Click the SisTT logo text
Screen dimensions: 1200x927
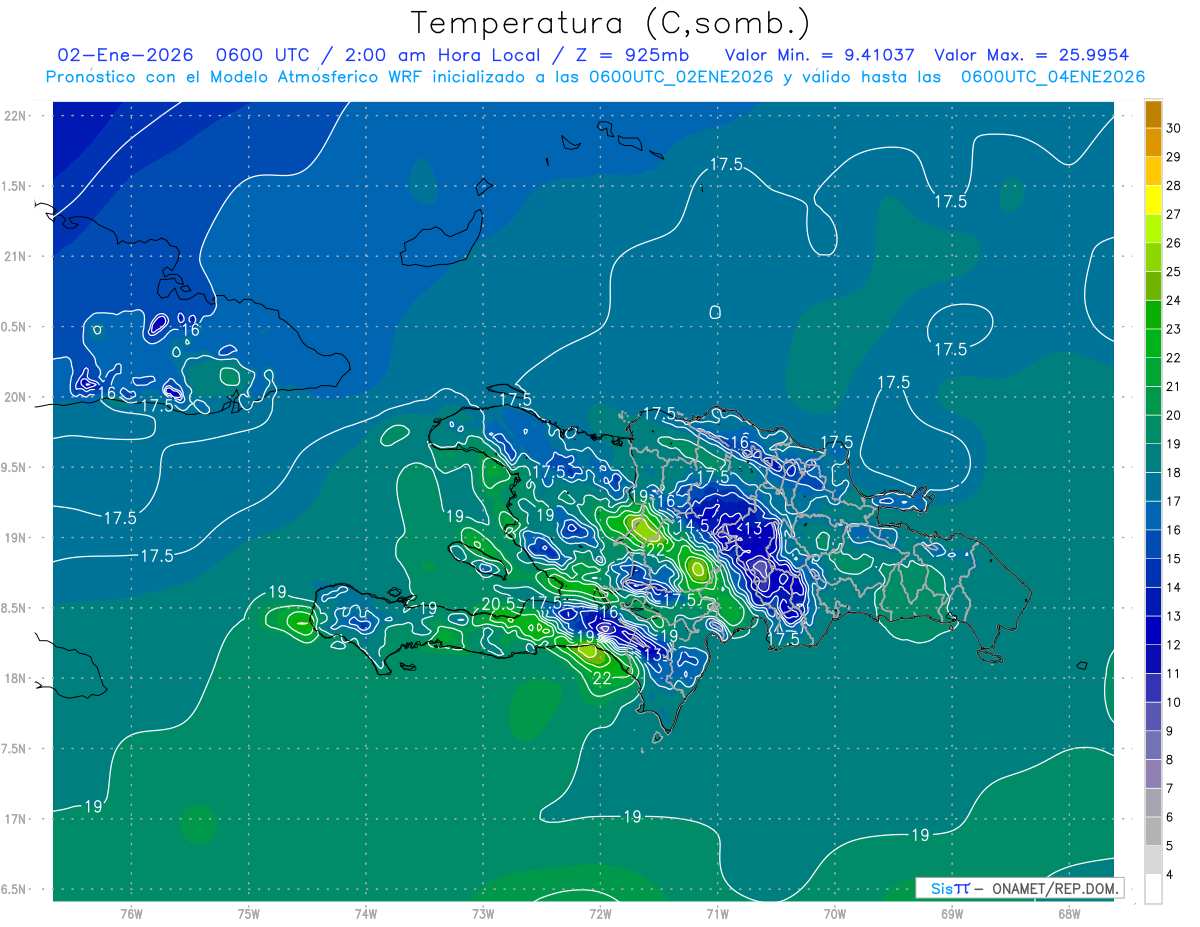949,888
